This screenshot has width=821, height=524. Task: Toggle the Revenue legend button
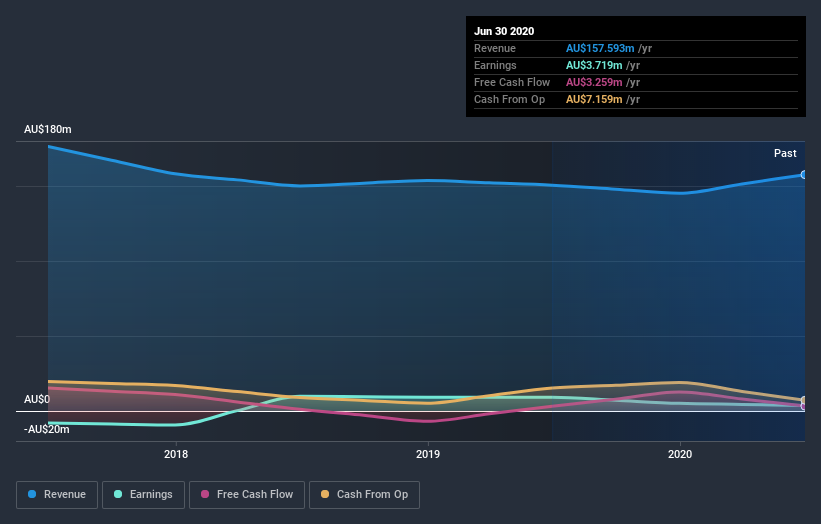pos(57,495)
